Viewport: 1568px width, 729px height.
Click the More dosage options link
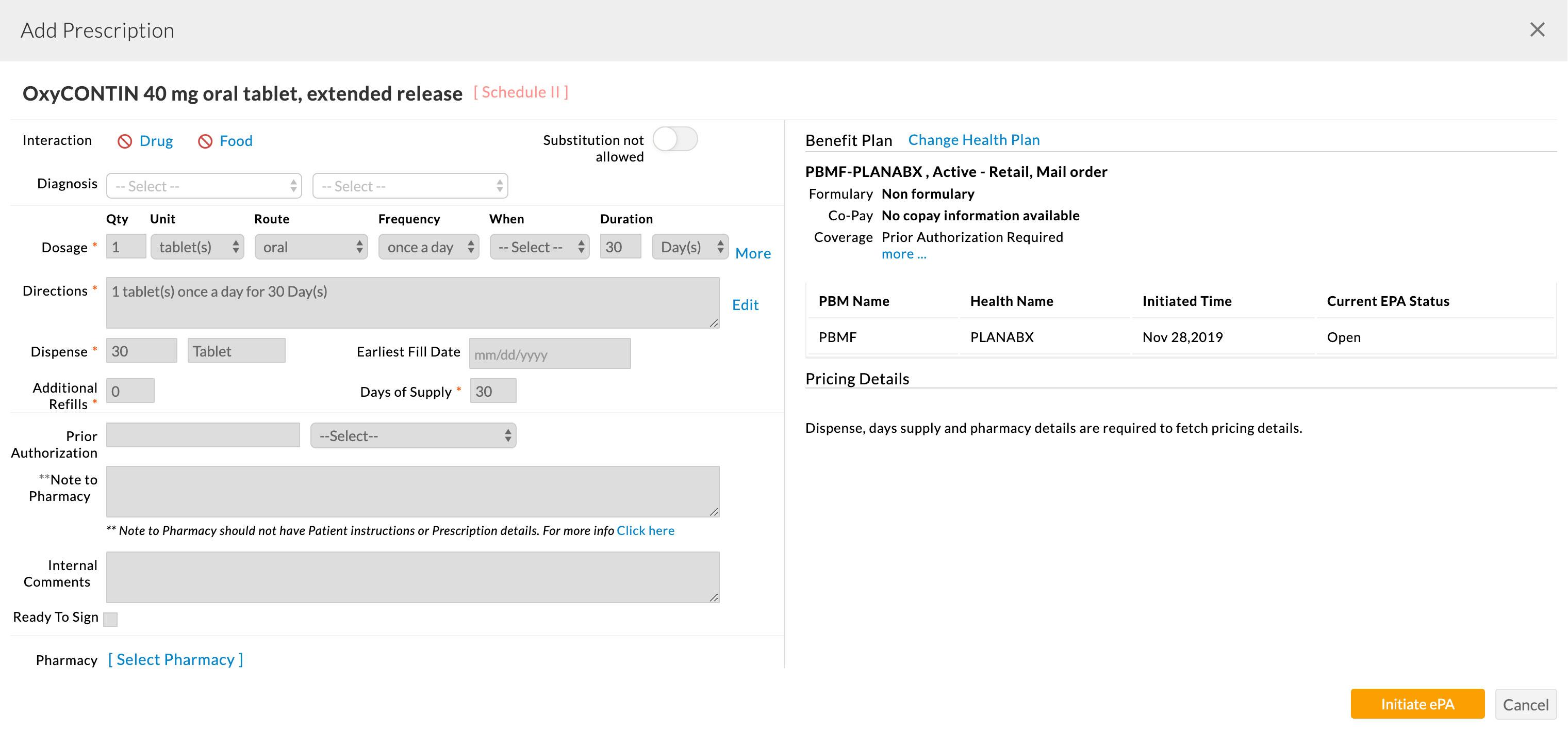[x=752, y=253]
